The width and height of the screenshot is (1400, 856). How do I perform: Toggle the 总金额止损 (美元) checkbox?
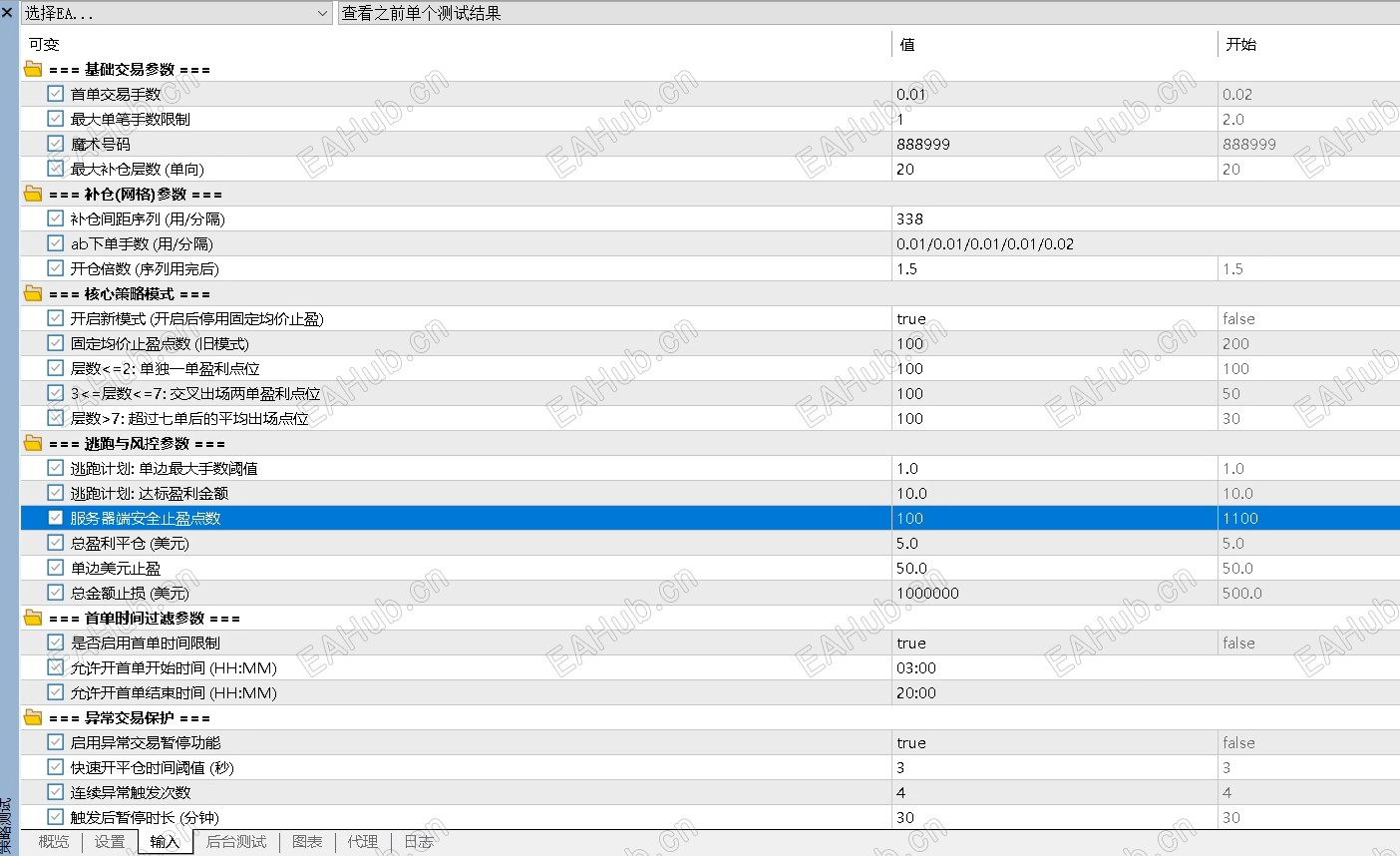(56, 593)
